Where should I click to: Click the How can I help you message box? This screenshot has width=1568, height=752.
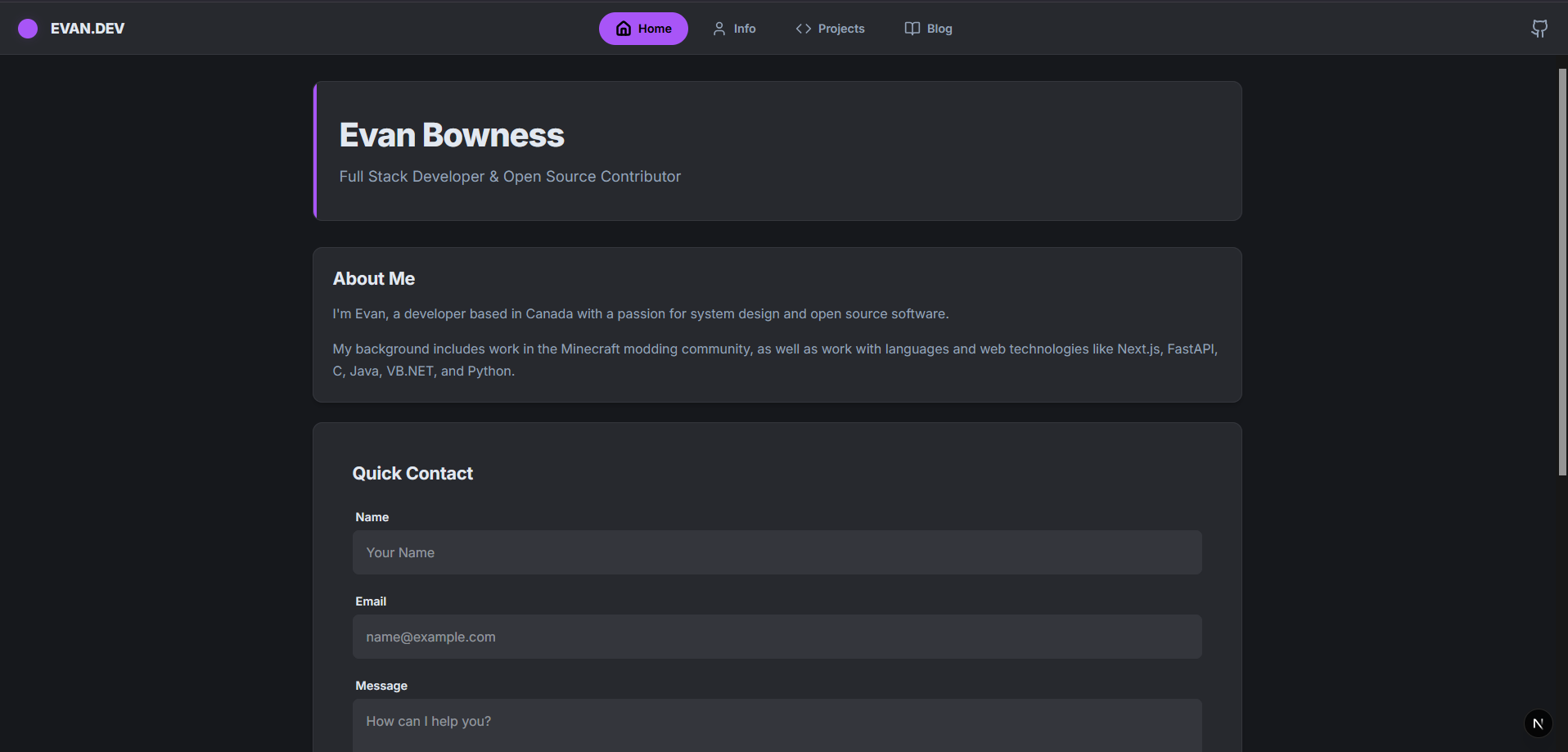(x=776, y=721)
